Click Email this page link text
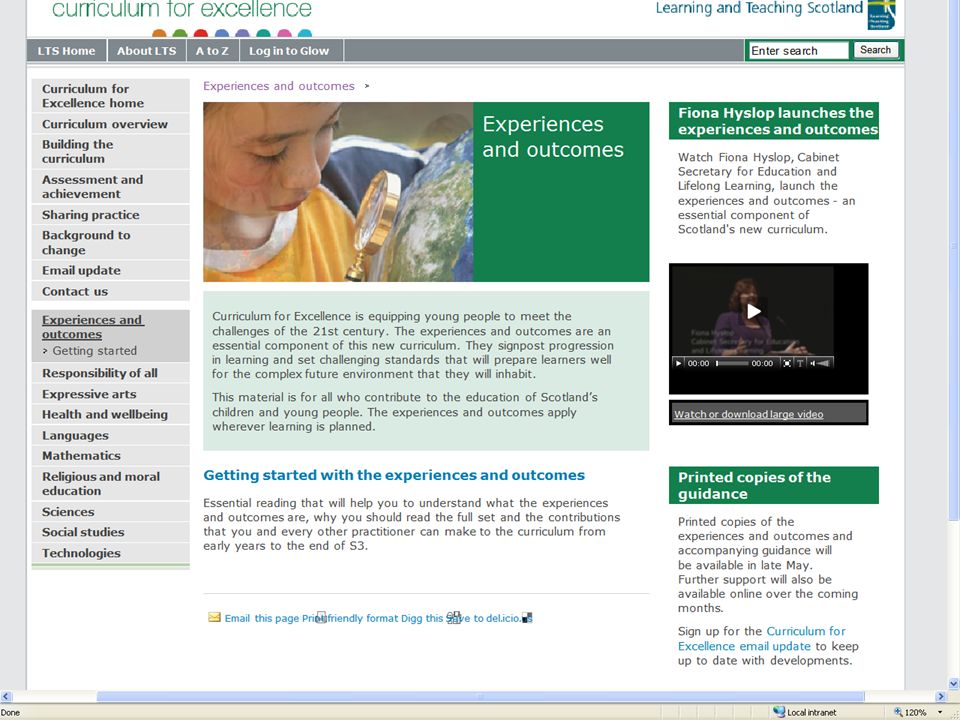The width and height of the screenshot is (960, 720). (x=261, y=618)
